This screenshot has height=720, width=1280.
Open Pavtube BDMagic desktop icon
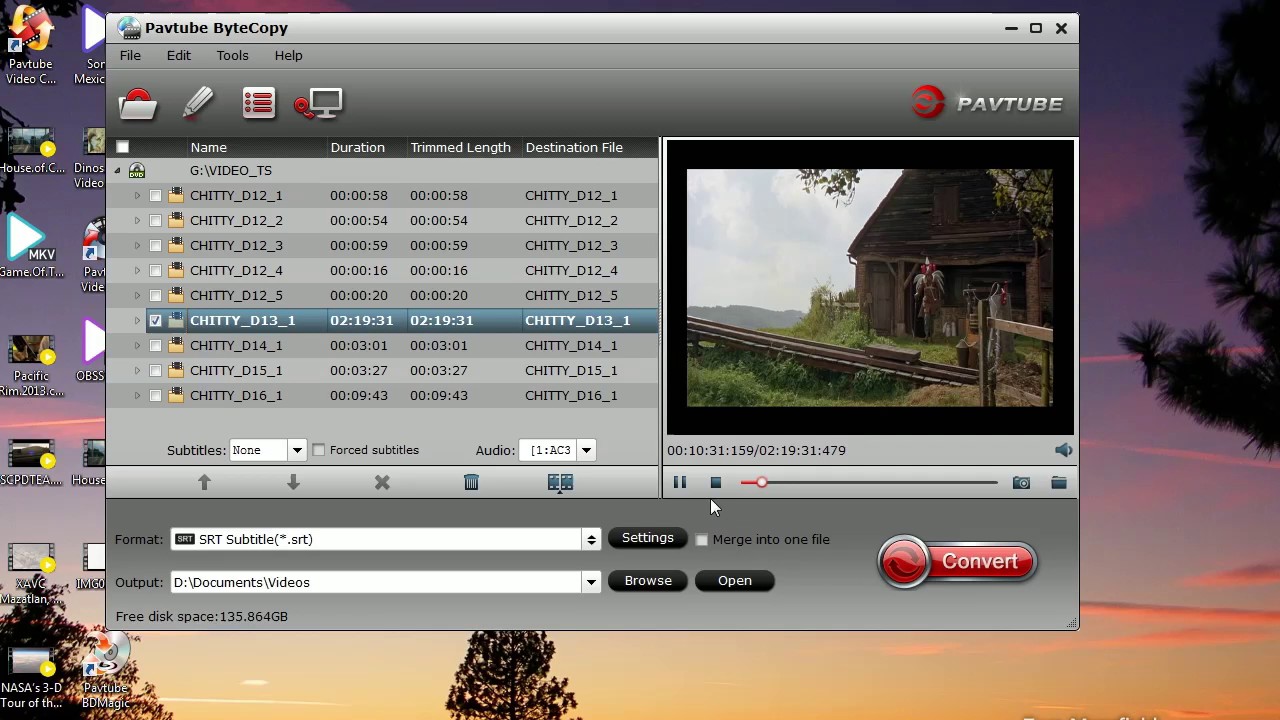(105, 670)
